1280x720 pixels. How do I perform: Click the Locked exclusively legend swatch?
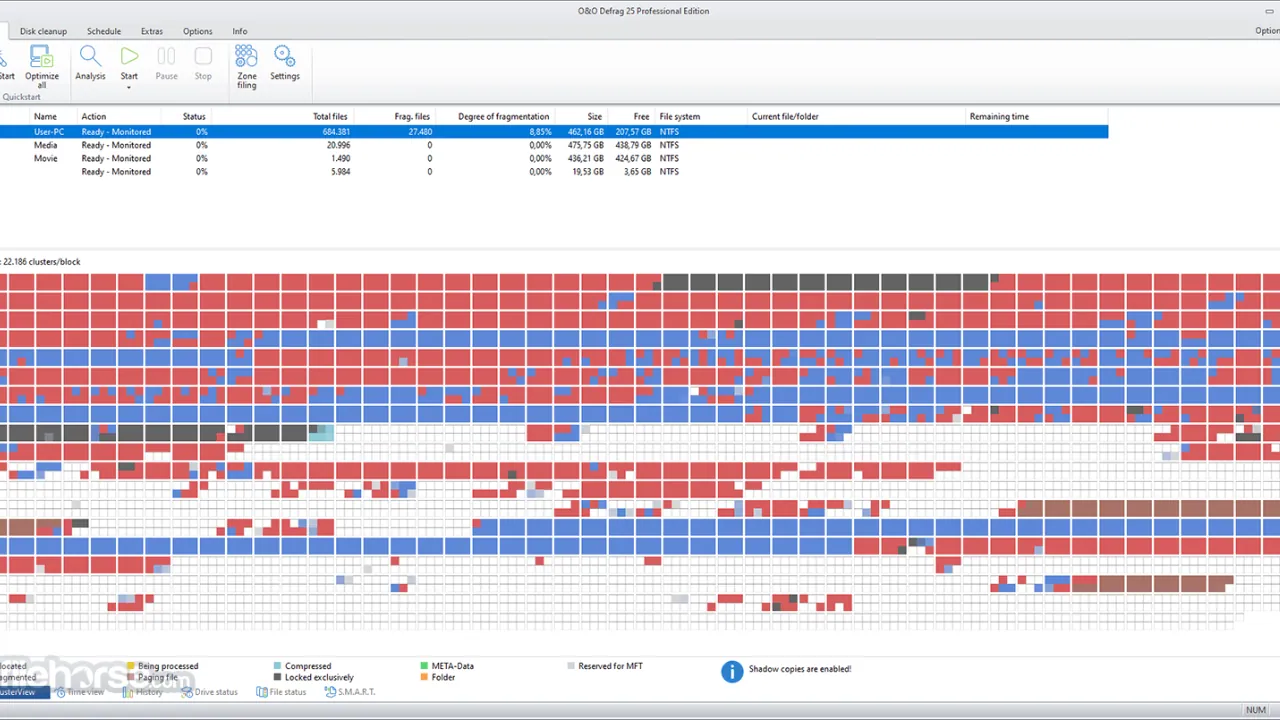(277, 677)
